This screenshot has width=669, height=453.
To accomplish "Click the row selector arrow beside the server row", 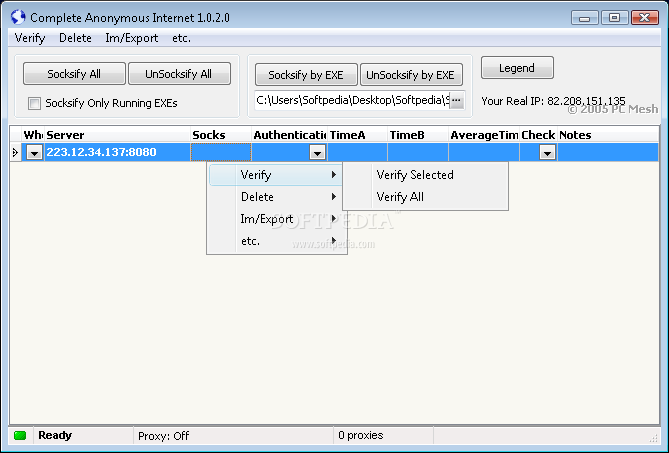I will [x=15, y=152].
